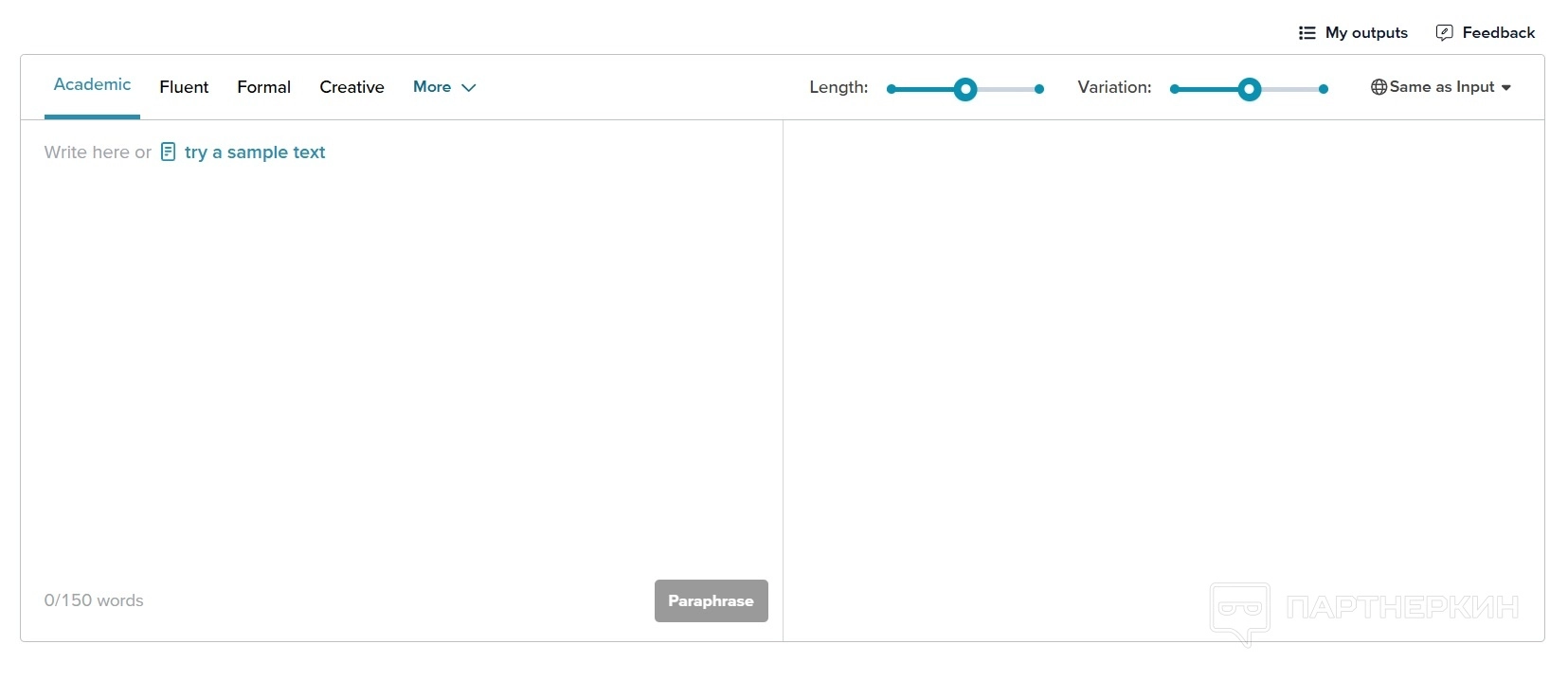Open the Same as Input language dropdown
Image resolution: width=1568 pixels, height=698 pixels.
coord(1441,87)
